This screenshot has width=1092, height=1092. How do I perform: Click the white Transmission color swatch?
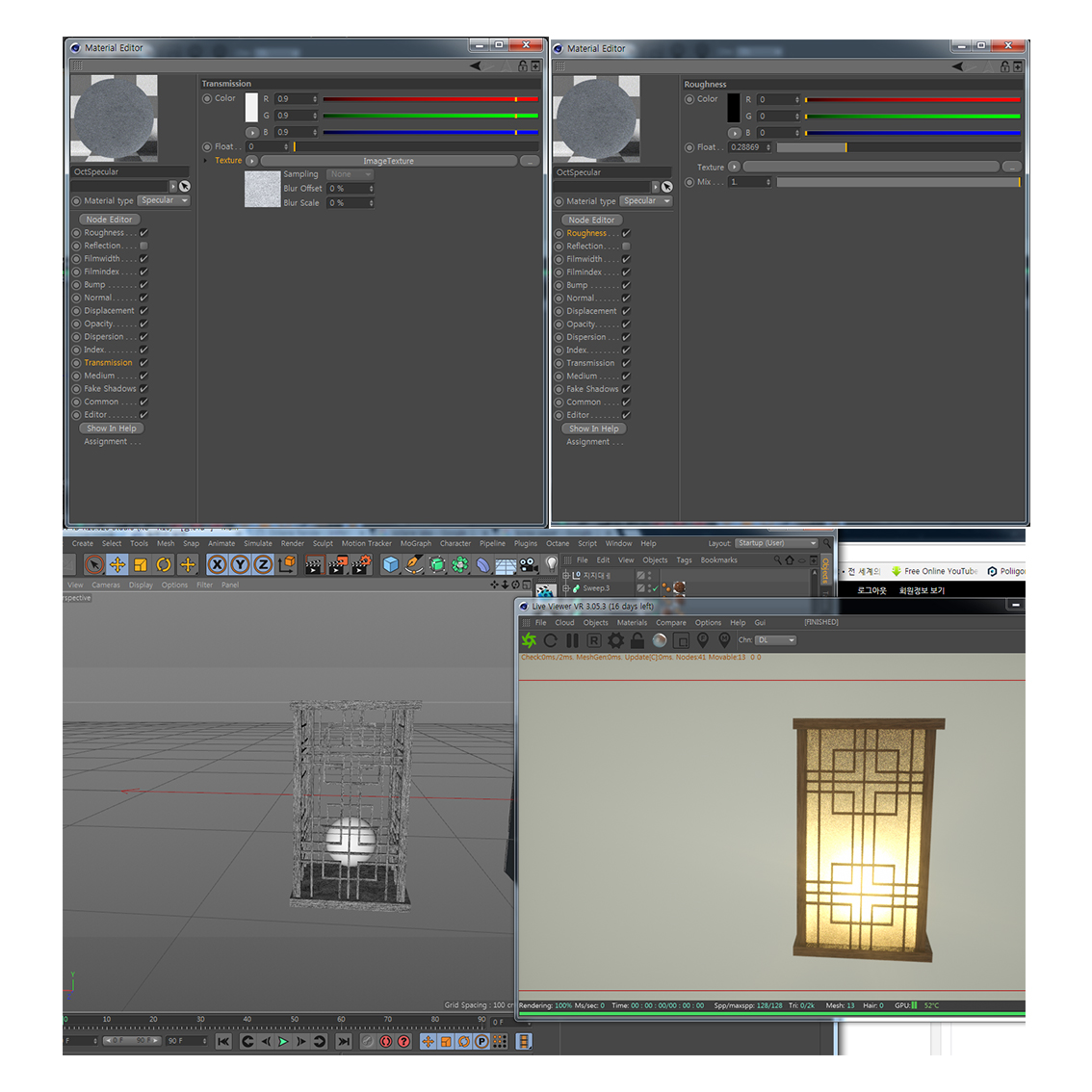(x=251, y=107)
